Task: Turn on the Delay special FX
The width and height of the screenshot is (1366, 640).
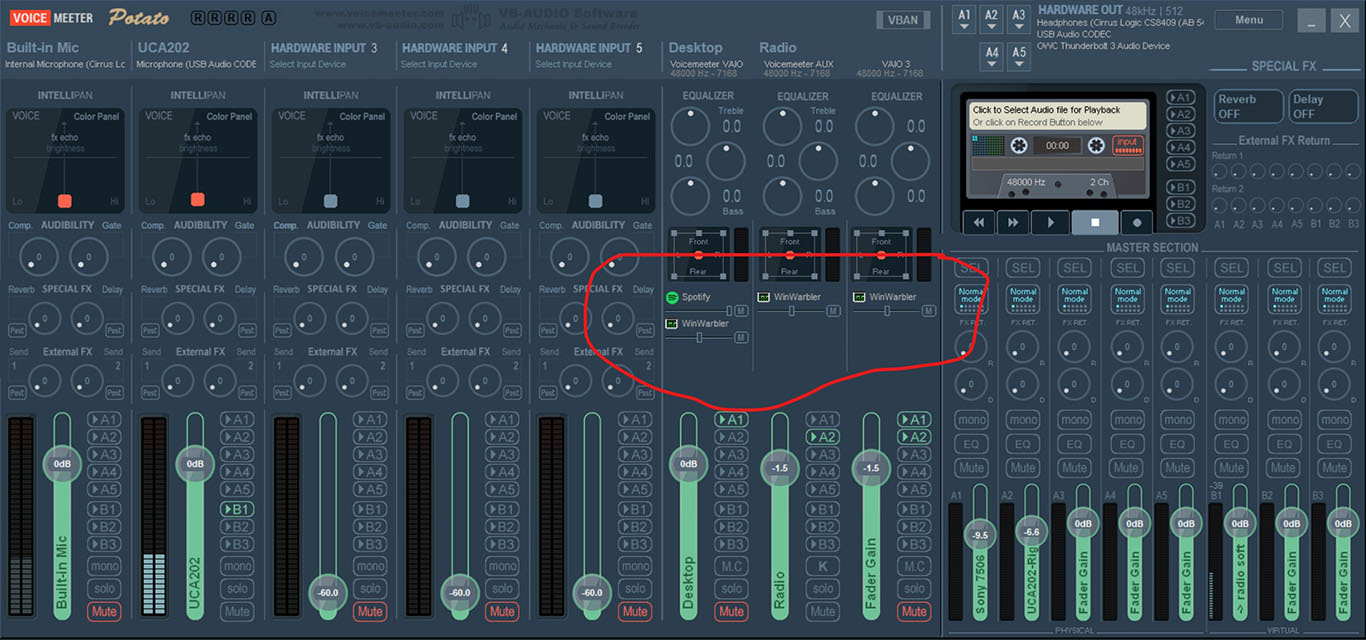Action: coord(1323,106)
